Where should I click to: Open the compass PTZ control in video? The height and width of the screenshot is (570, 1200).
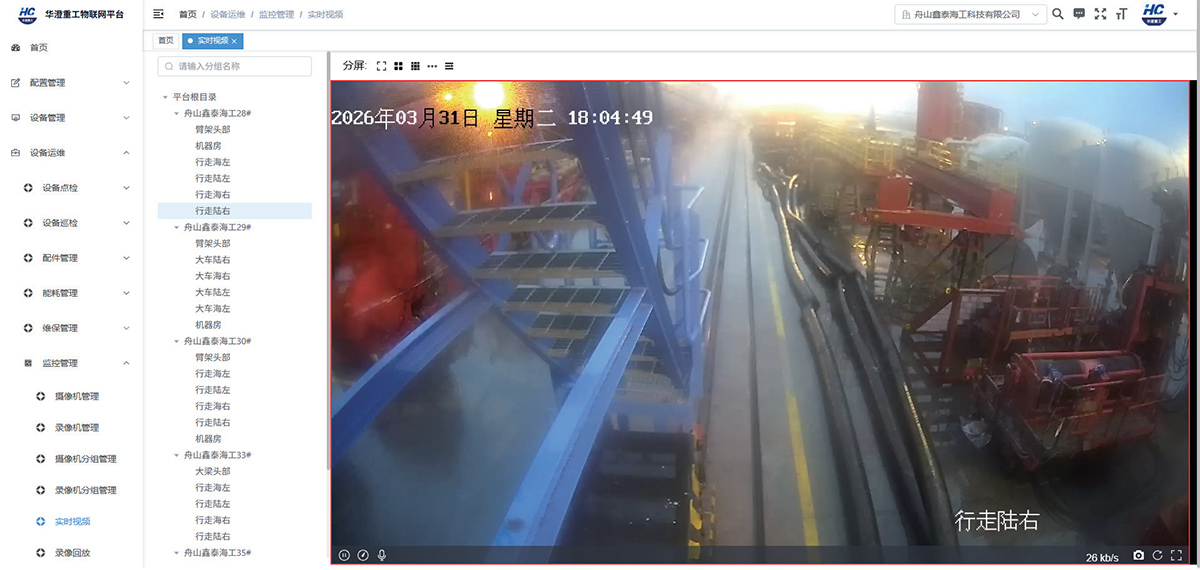[363, 555]
